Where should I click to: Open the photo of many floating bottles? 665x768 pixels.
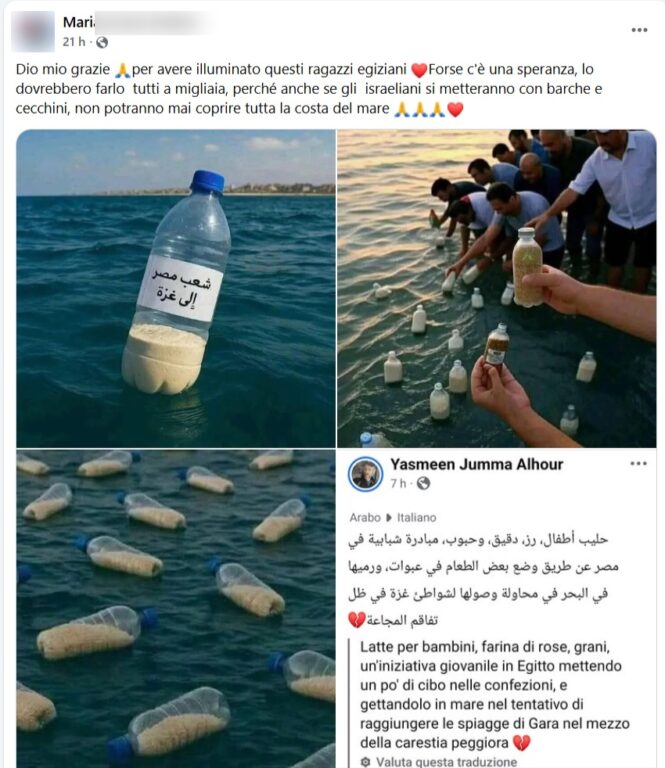176,609
